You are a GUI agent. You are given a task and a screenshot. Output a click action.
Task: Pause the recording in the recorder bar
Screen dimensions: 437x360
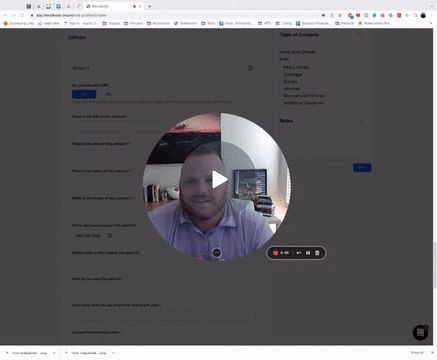click(308, 253)
